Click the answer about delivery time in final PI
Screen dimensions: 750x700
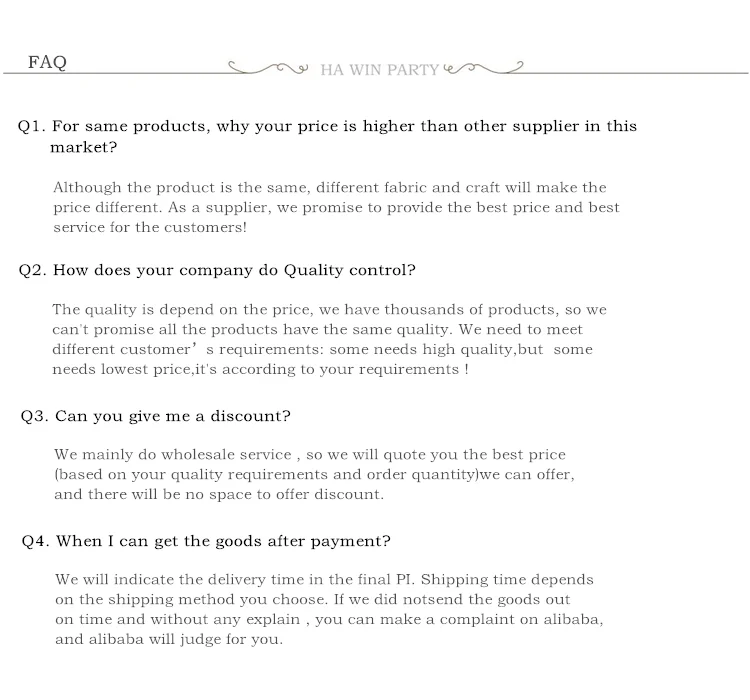pyautogui.click(x=328, y=609)
